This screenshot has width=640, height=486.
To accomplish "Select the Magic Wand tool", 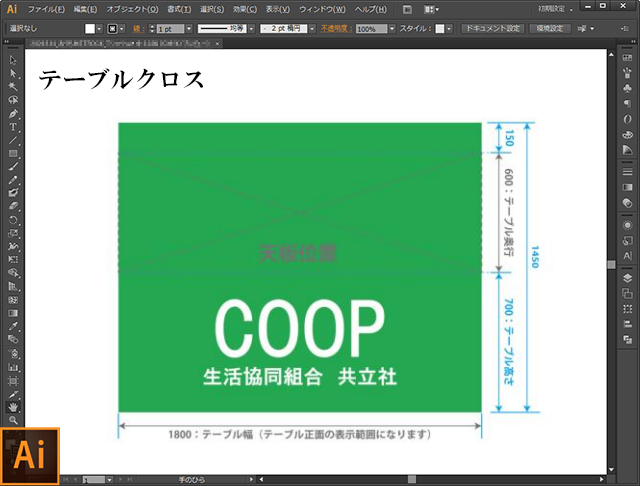I will coord(13,87).
